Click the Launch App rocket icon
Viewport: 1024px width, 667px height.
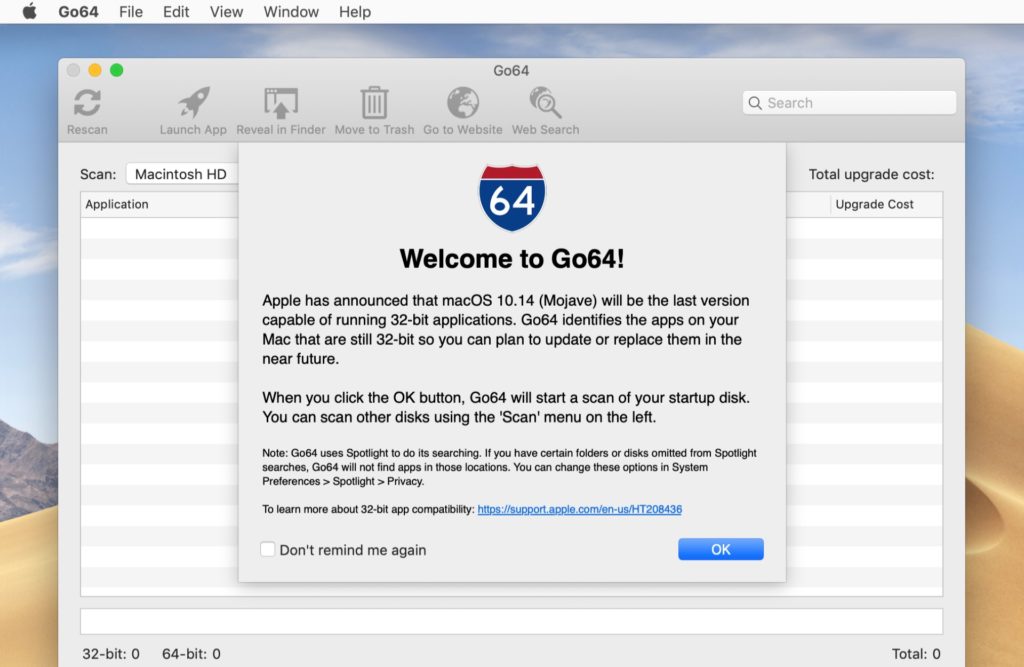pyautogui.click(x=193, y=103)
